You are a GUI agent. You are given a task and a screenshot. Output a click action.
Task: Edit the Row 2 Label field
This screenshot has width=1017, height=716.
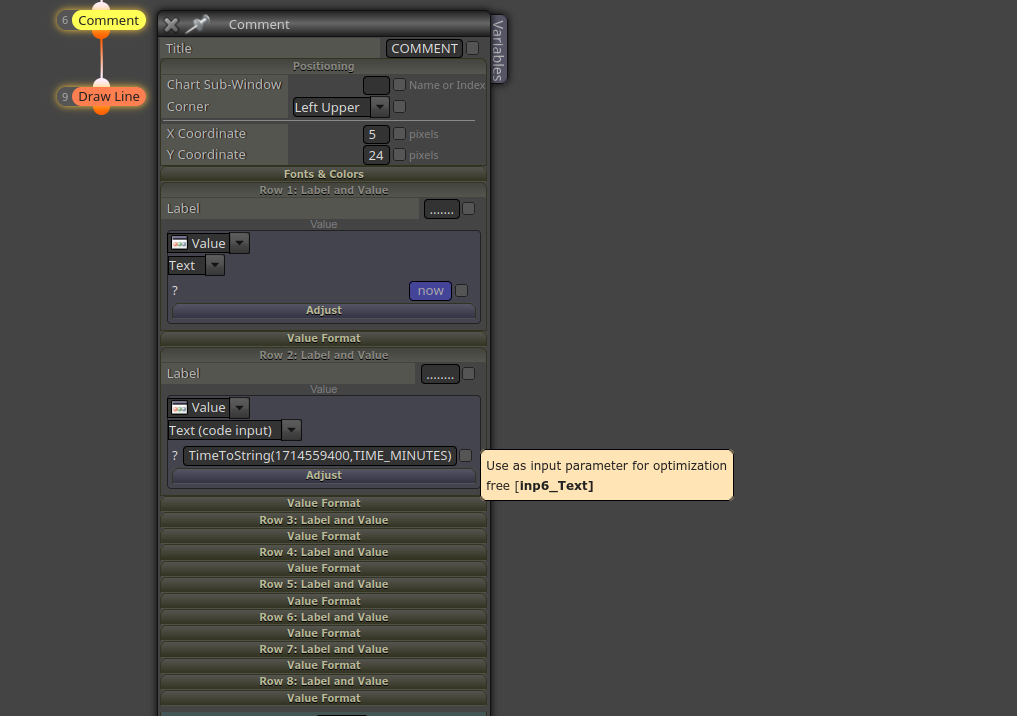pyautogui.click(x=440, y=374)
